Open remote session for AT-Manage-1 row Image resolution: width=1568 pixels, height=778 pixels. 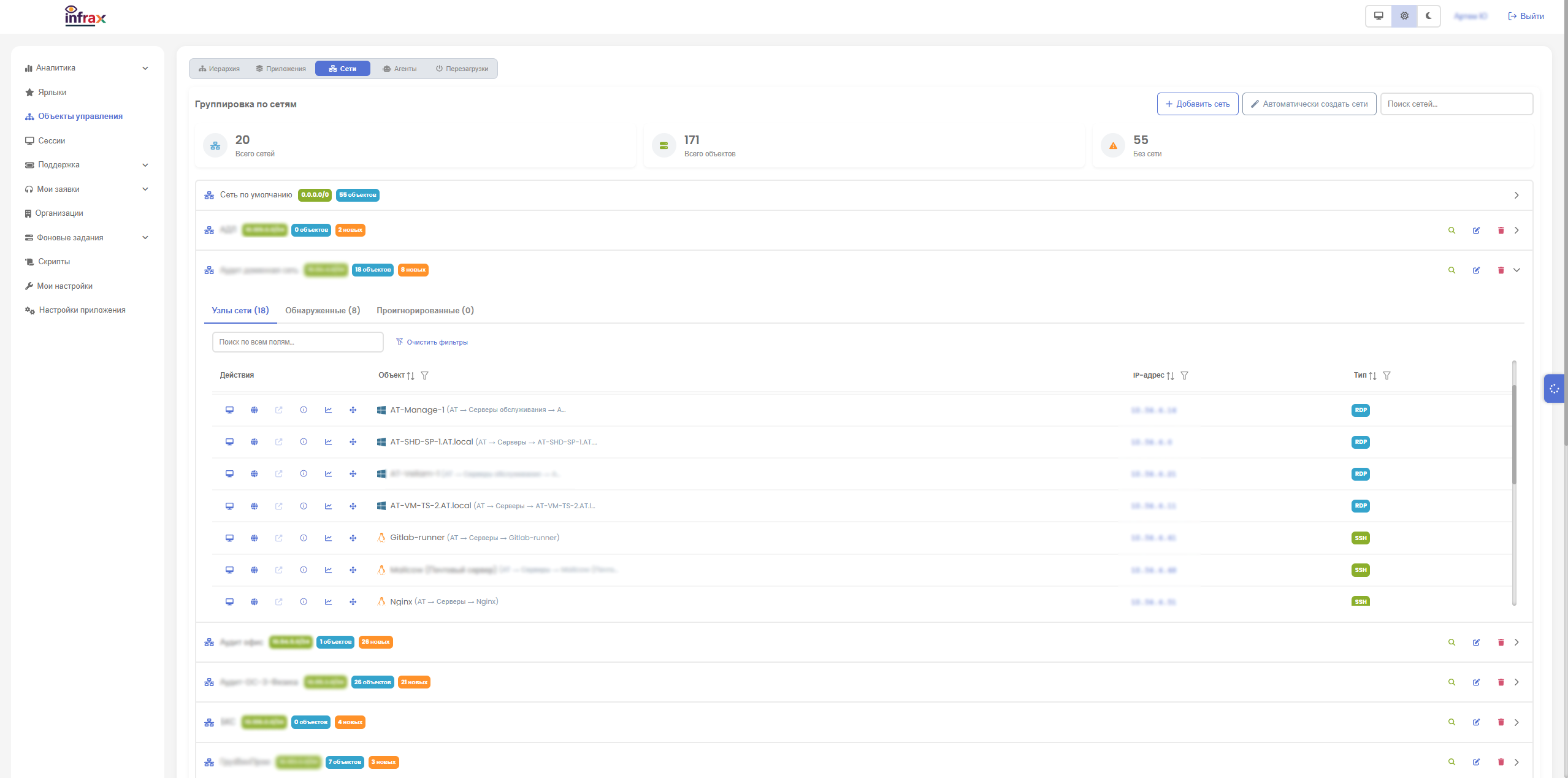[229, 410]
